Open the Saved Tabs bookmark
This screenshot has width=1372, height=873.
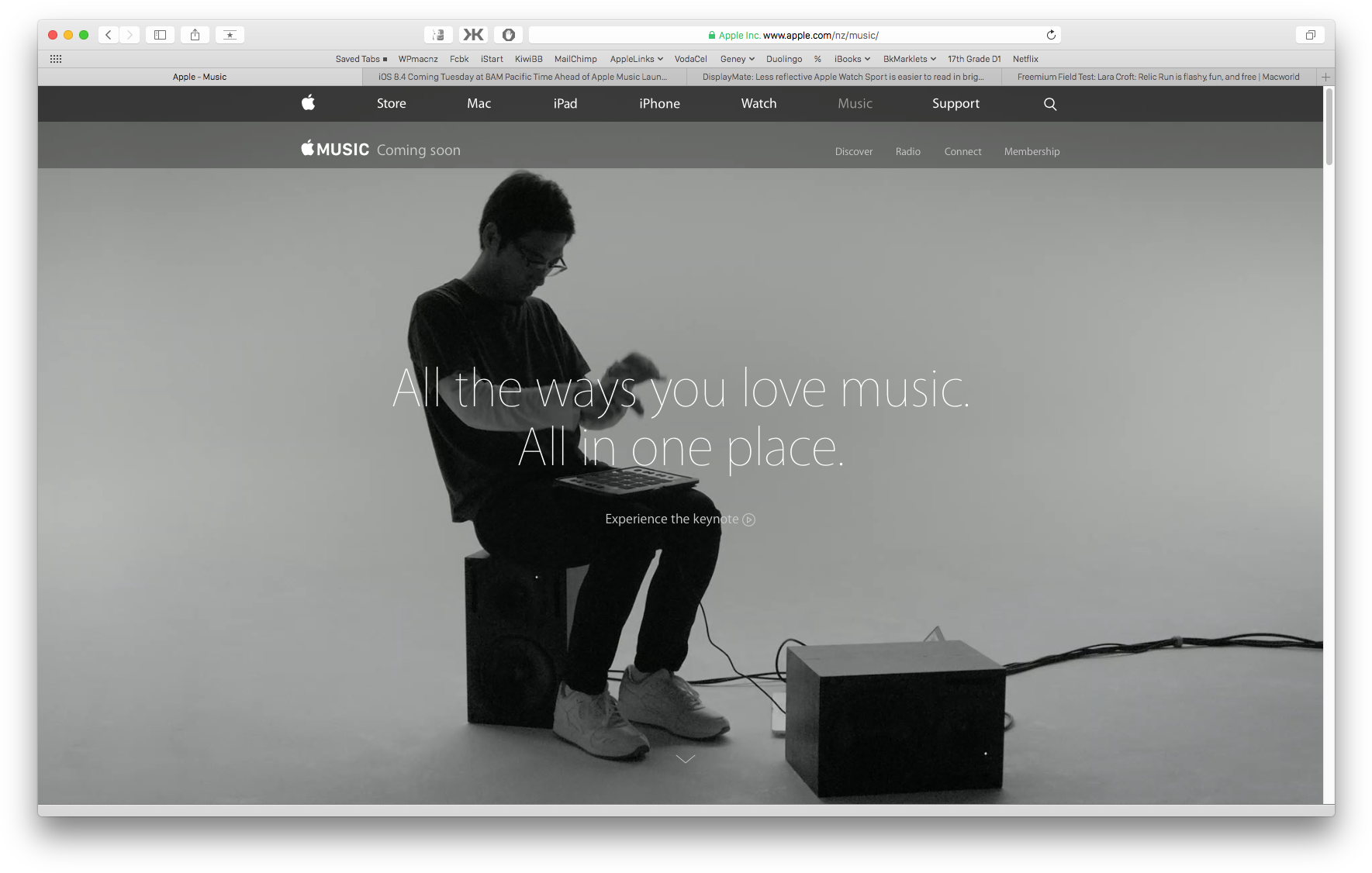[x=361, y=59]
